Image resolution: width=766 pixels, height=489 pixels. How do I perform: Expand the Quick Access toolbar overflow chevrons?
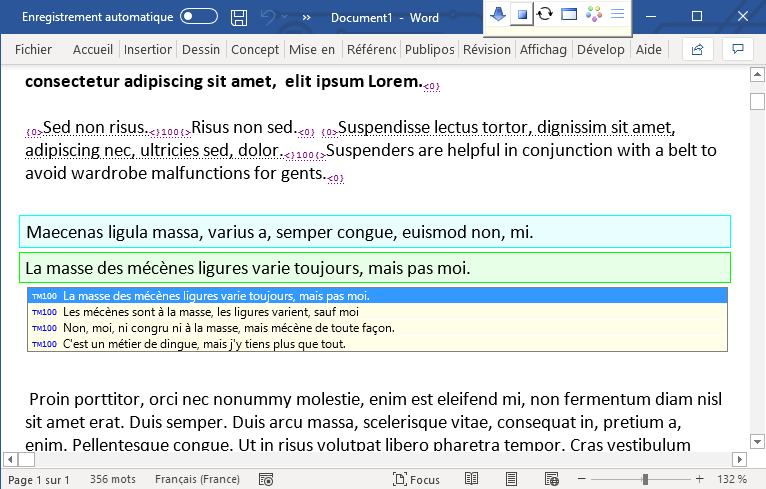point(306,18)
